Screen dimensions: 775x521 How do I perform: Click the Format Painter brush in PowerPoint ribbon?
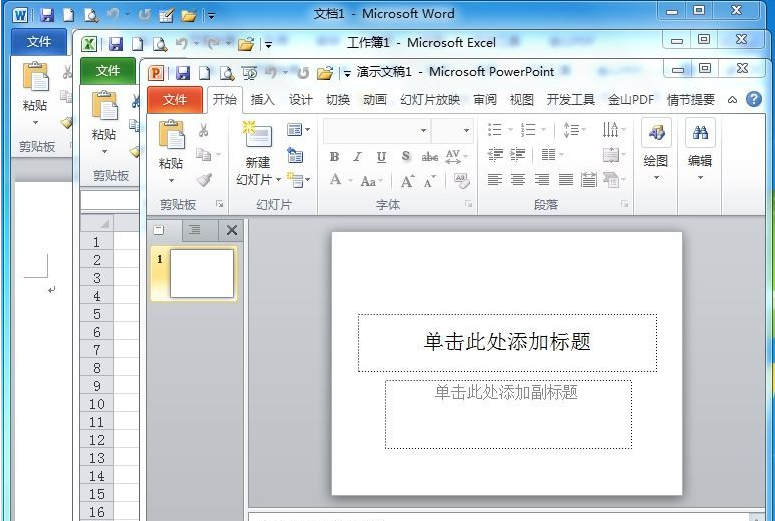204,180
